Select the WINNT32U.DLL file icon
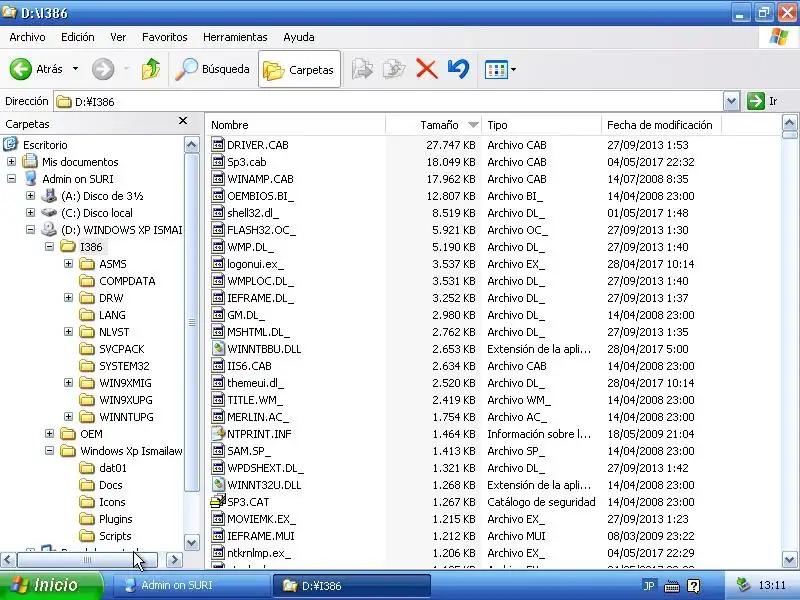 pos(218,485)
